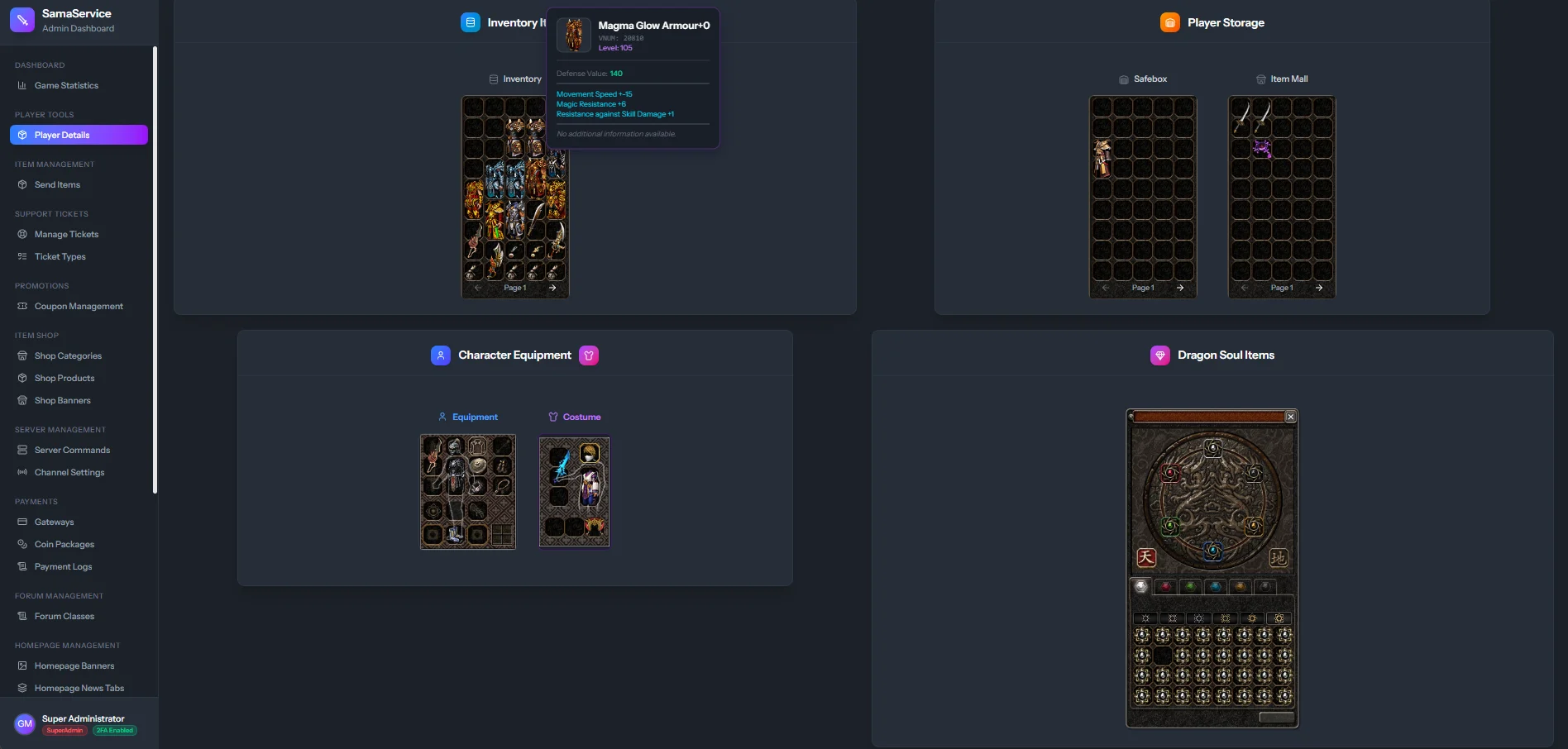Click the blue Inventory header icon
The height and width of the screenshot is (749, 1568).
click(470, 22)
